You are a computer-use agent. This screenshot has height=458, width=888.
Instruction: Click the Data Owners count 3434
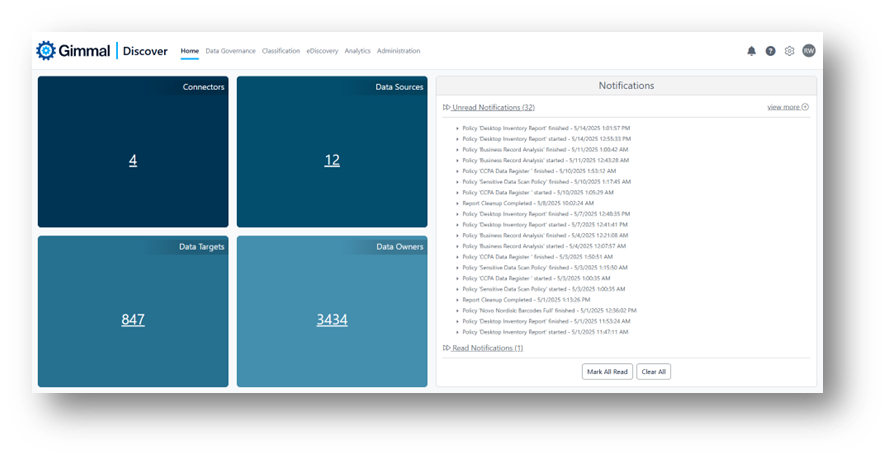tap(332, 320)
